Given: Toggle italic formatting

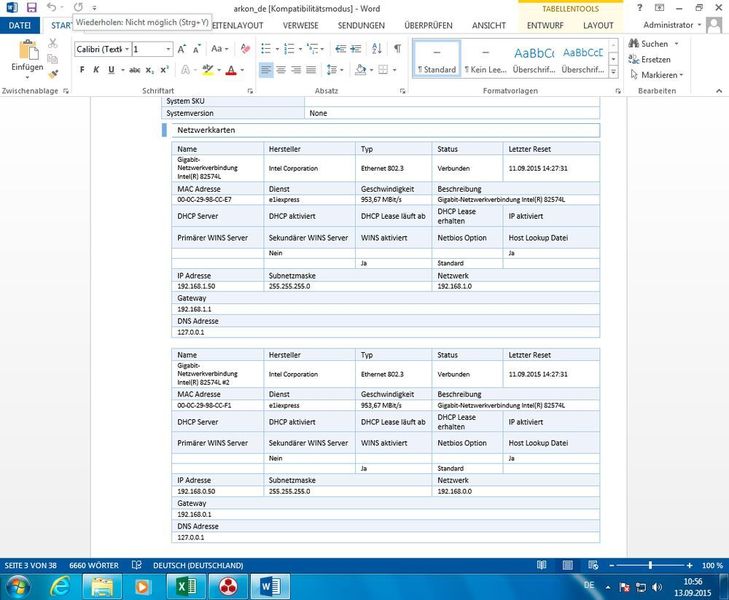Looking at the screenshot, I should point(96,70).
